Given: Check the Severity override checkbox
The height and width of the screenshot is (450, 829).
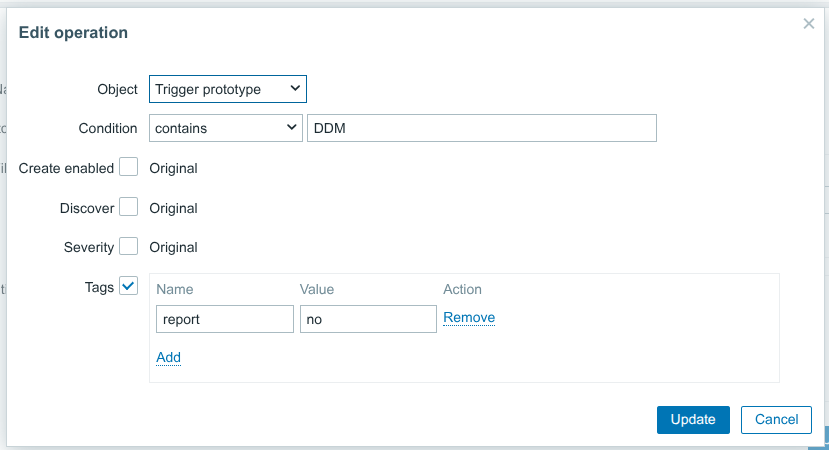Looking at the screenshot, I should click(128, 246).
